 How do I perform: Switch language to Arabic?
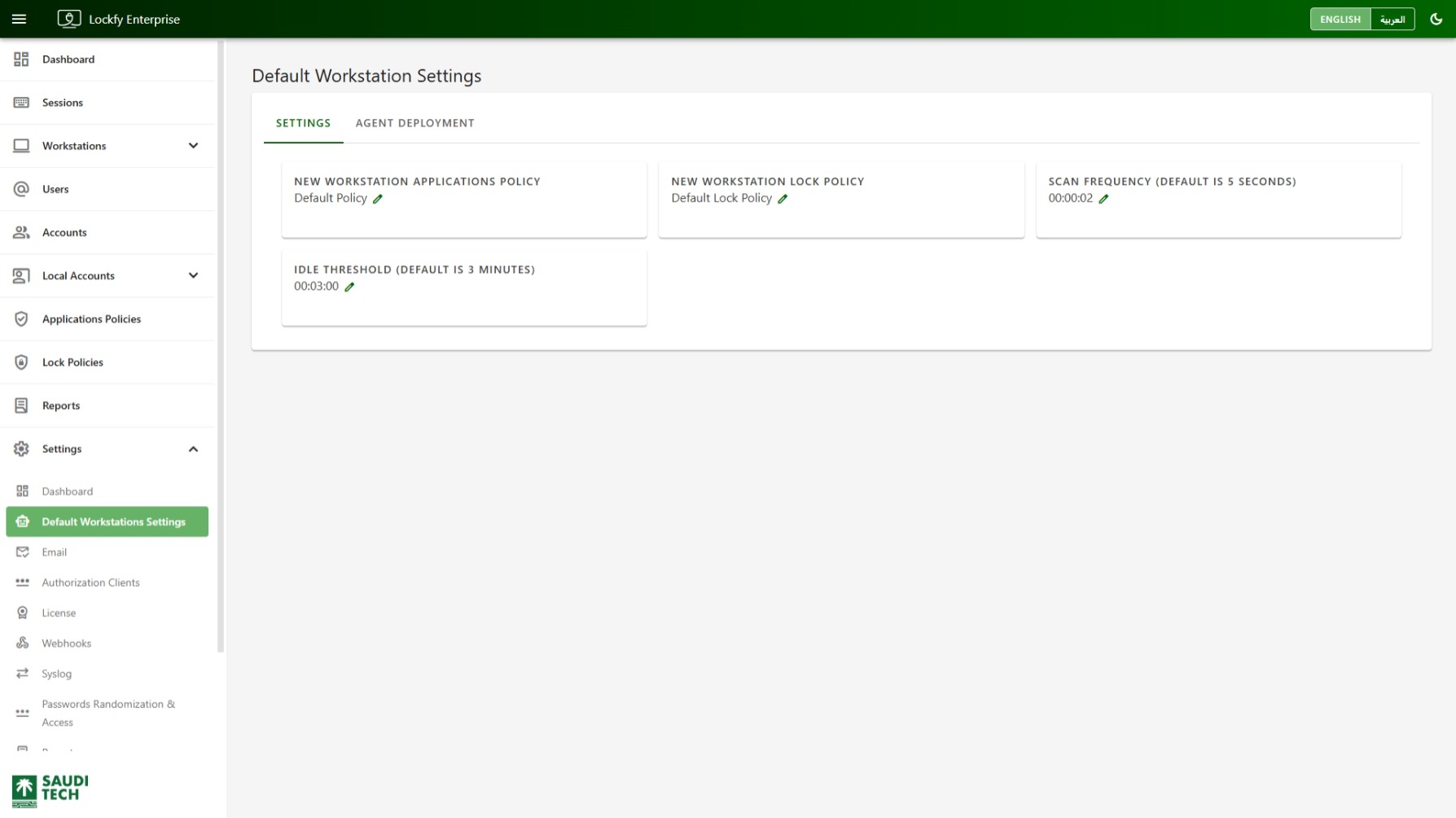click(1392, 19)
